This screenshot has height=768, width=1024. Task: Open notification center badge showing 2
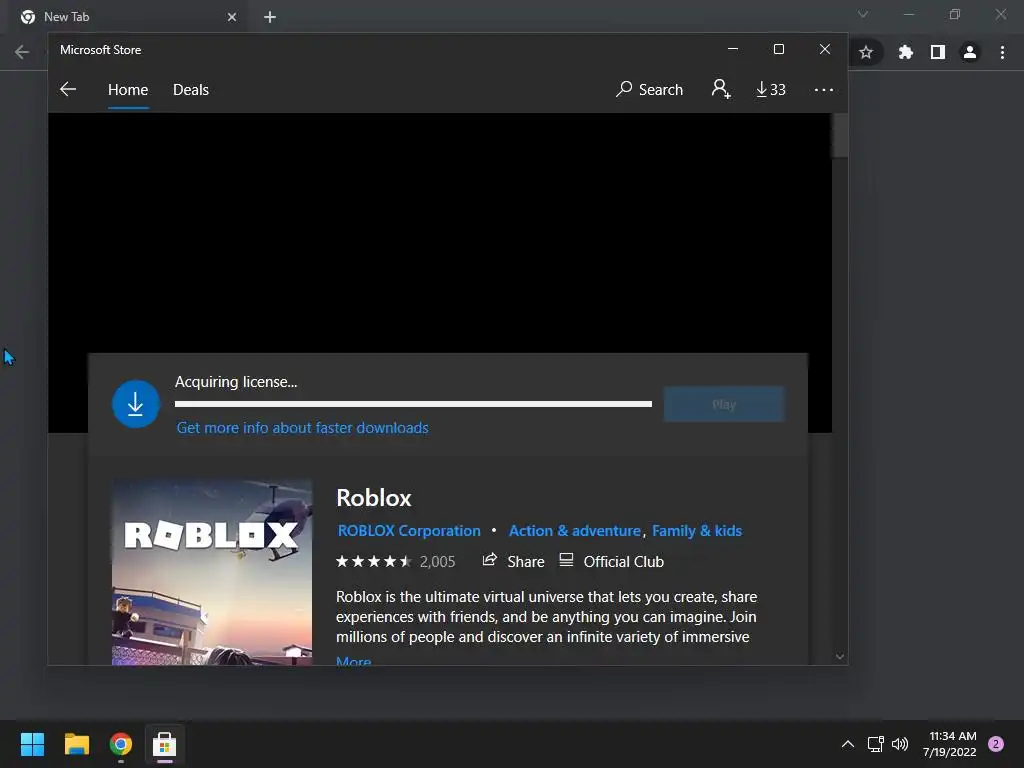click(996, 744)
